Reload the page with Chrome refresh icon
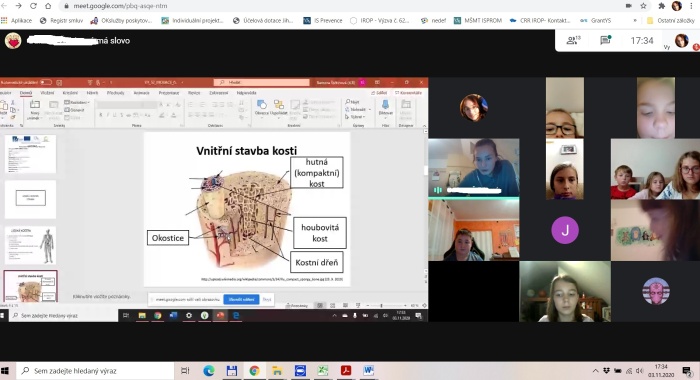Viewport: 700px width, 380px height. pos(33,6)
